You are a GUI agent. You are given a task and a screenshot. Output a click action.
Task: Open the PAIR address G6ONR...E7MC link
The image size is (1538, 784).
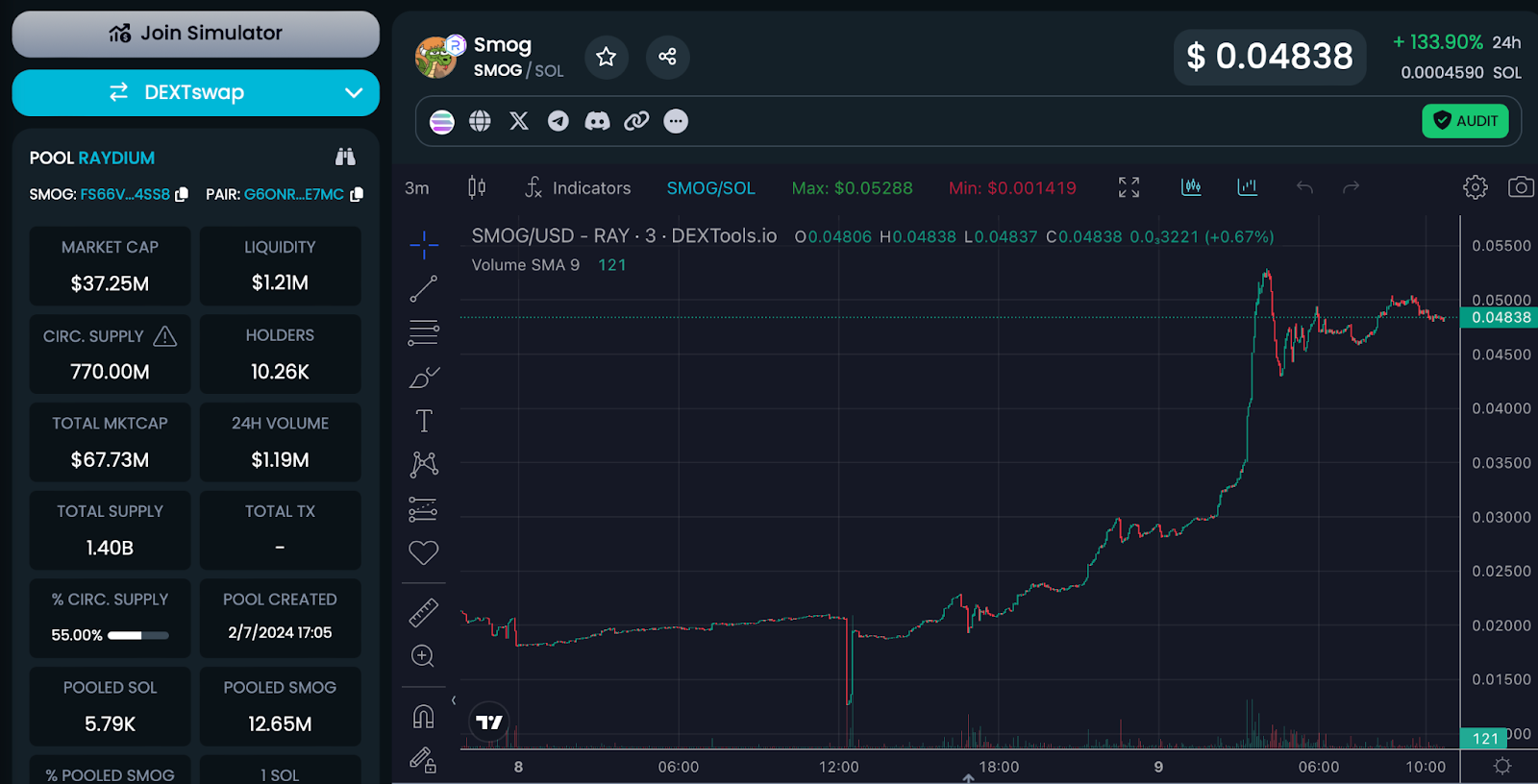294,194
